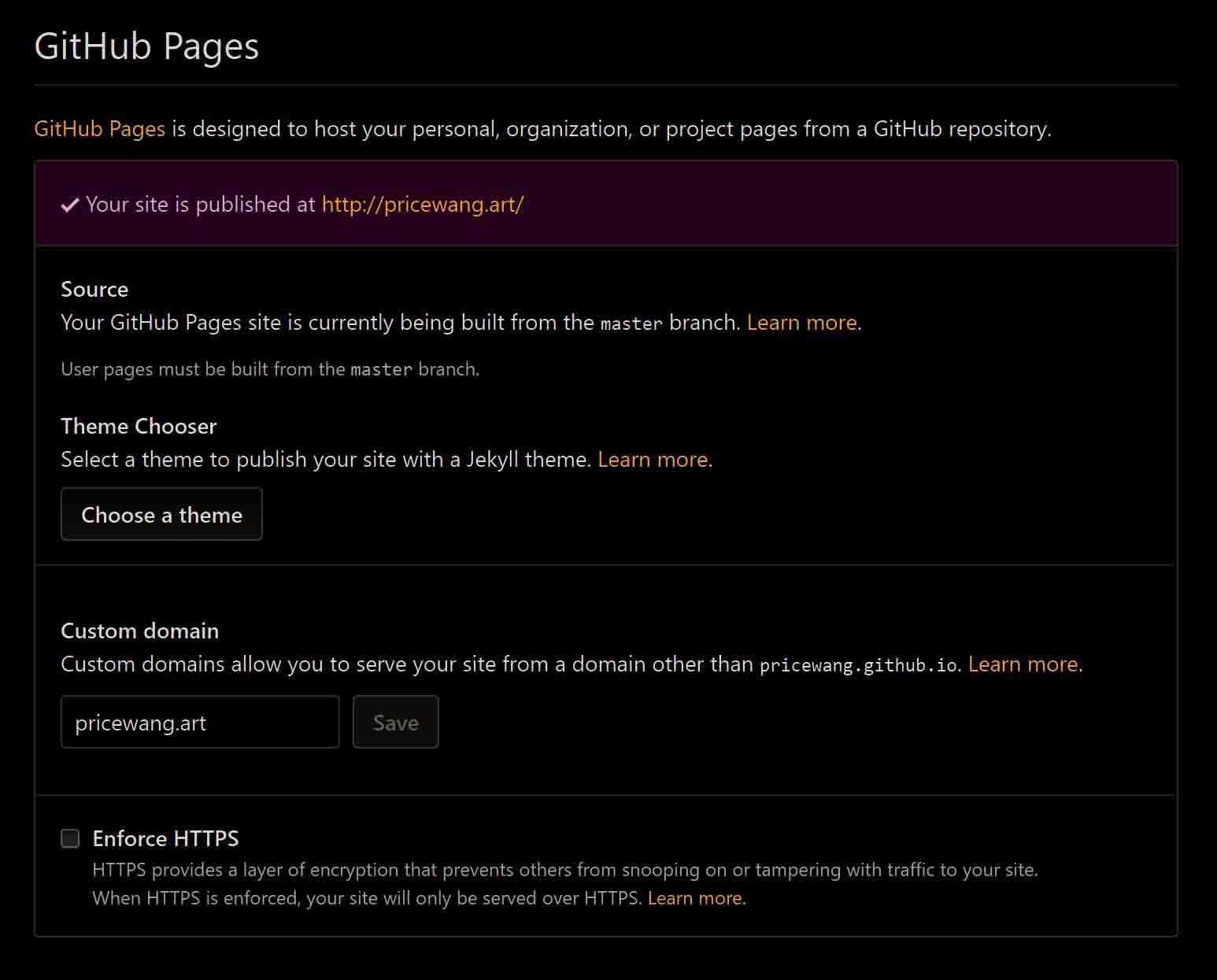The height and width of the screenshot is (980, 1217).
Task: Click the GitHub Pages heading
Action: (x=146, y=46)
